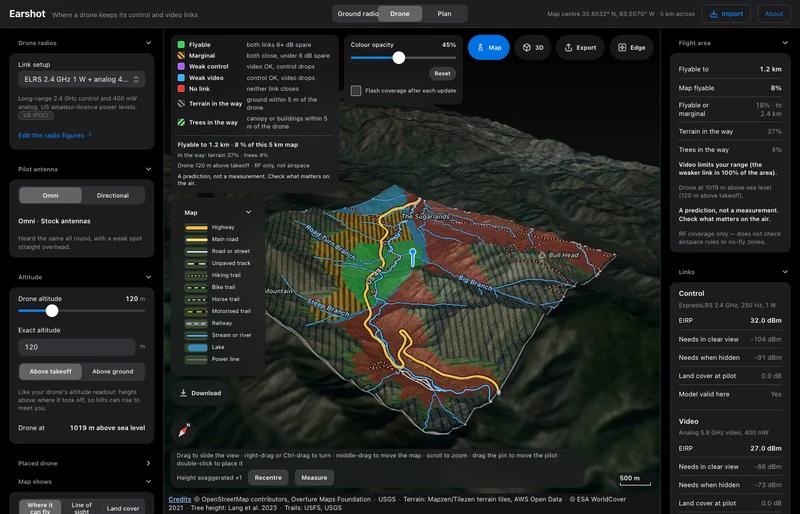800x514 pixels.
Task: Open the Link setup dropdown
Action: point(82,79)
